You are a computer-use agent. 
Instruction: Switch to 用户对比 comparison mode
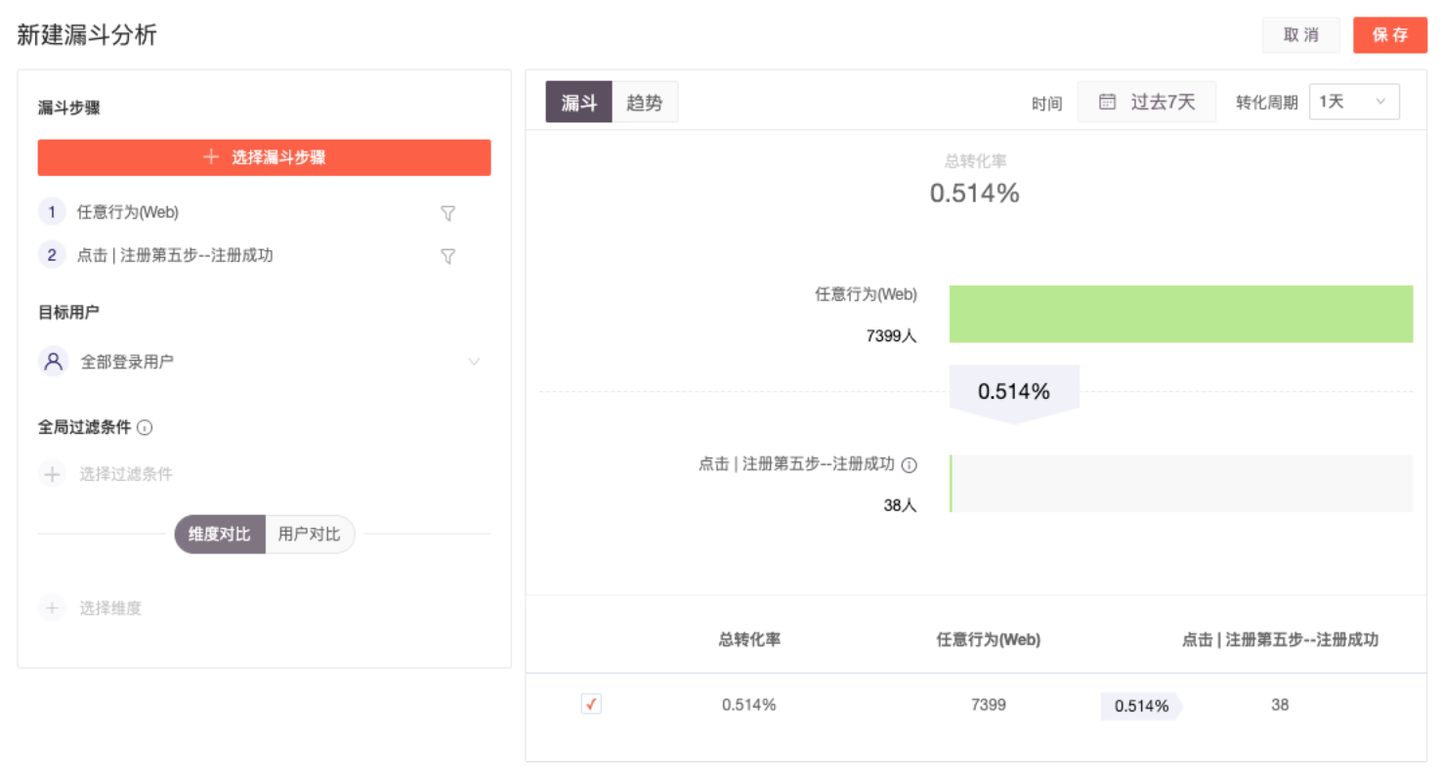[x=309, y=534]
